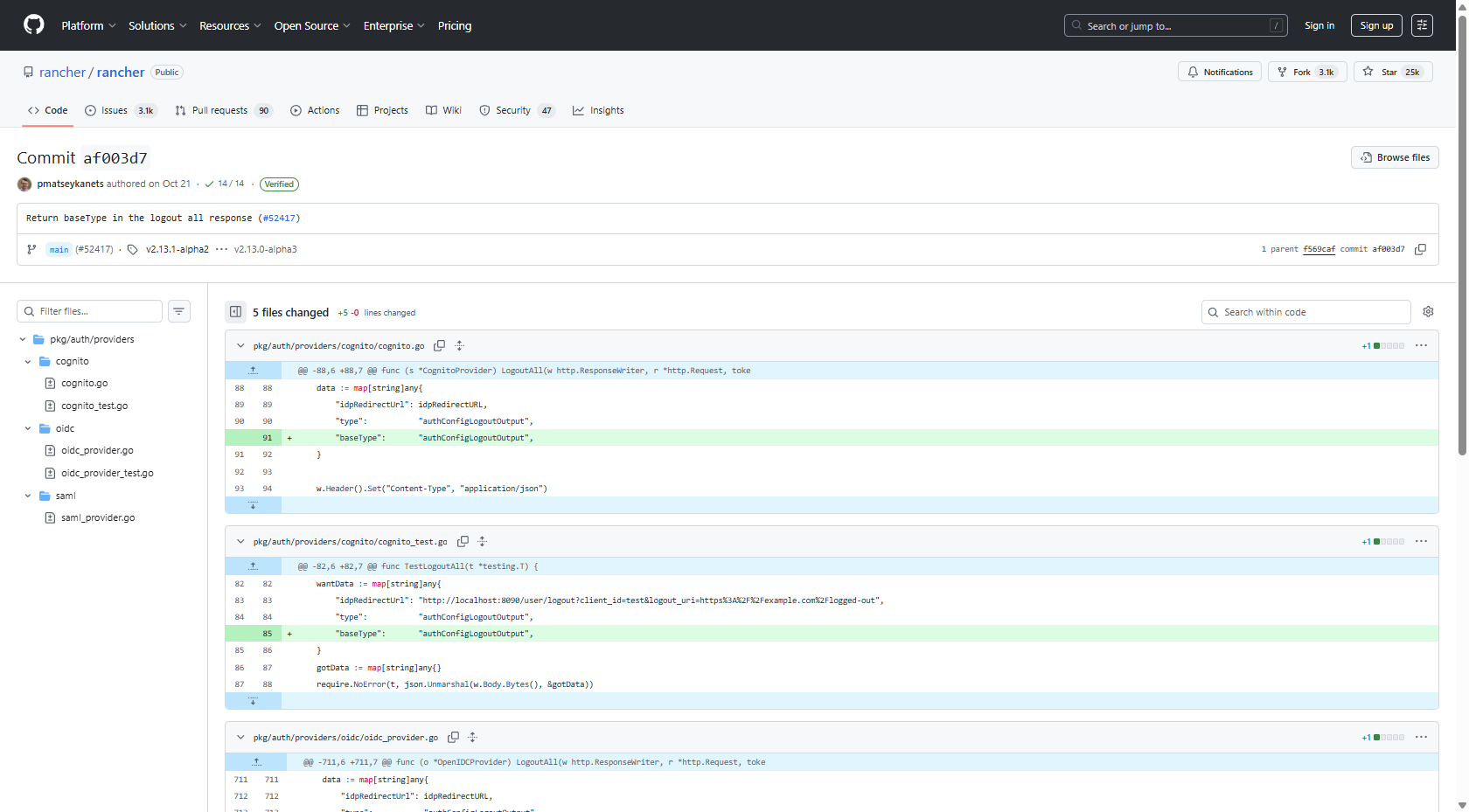The width and height of the screenshot is (1469, 812).
Task: Open diff view settings gear
Action: pyautogui.click(x=1428, y=312)
